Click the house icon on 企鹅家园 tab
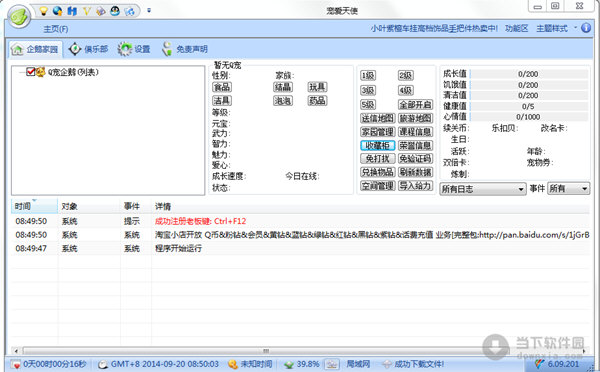The height and width of the screenshot is (372, 600). tap(17, 49)
